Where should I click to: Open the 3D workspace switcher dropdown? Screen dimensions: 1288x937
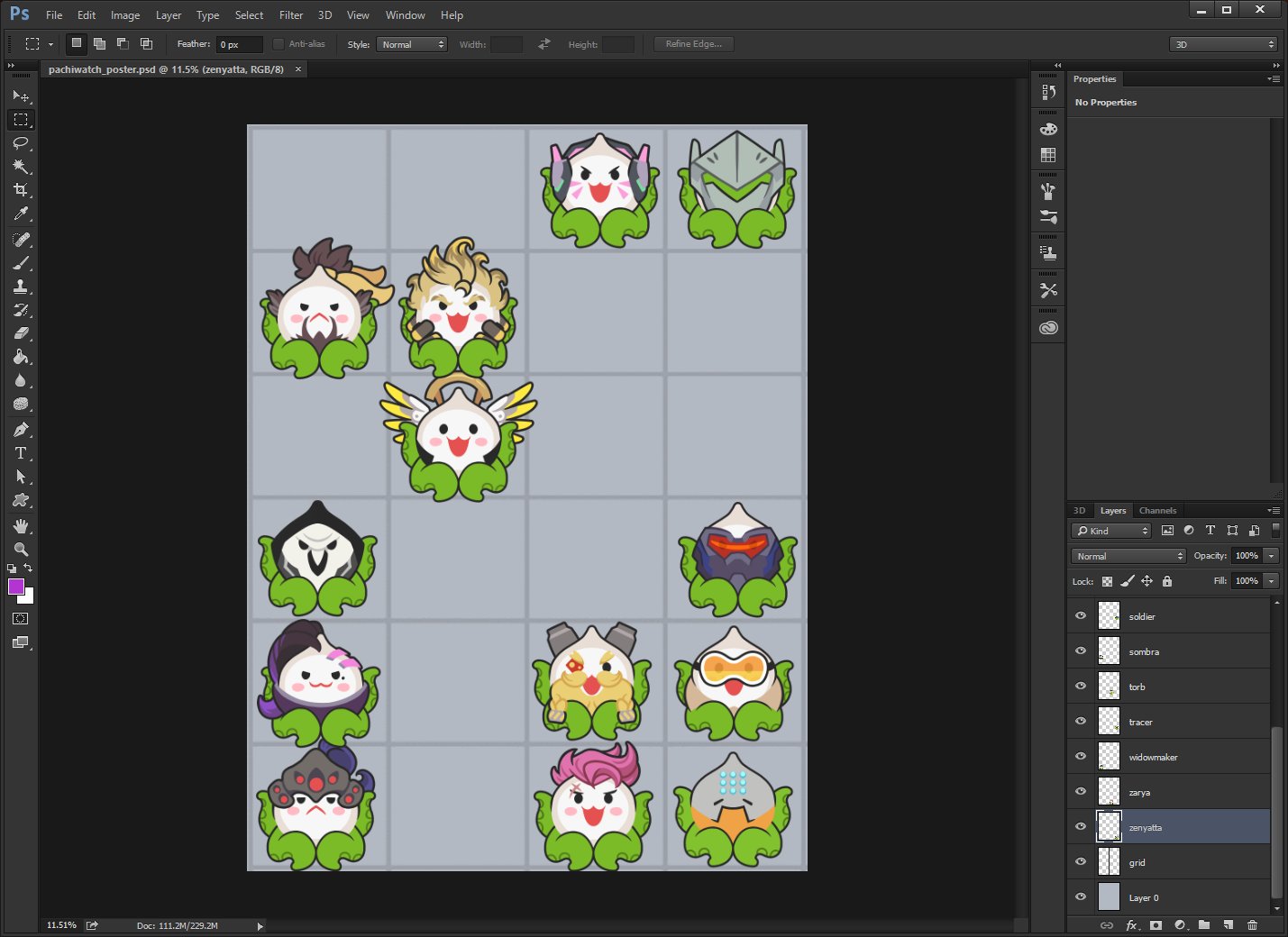pos(1224,44)
